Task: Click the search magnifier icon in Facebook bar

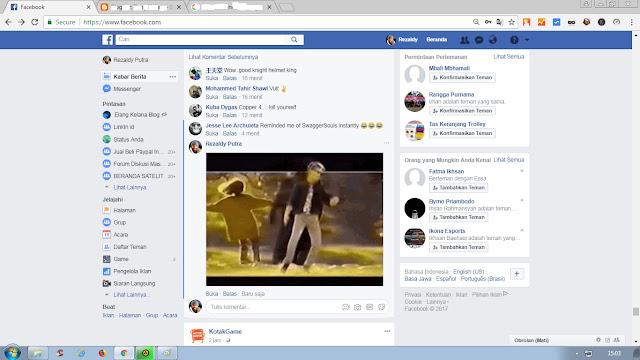Action: click(294, 40)
